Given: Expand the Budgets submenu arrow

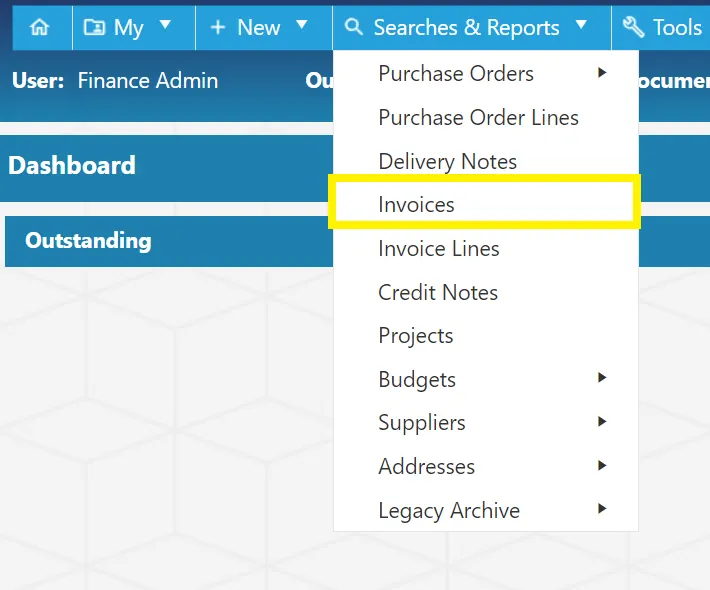Looking at the screenshot, I should tap(602, 377).
